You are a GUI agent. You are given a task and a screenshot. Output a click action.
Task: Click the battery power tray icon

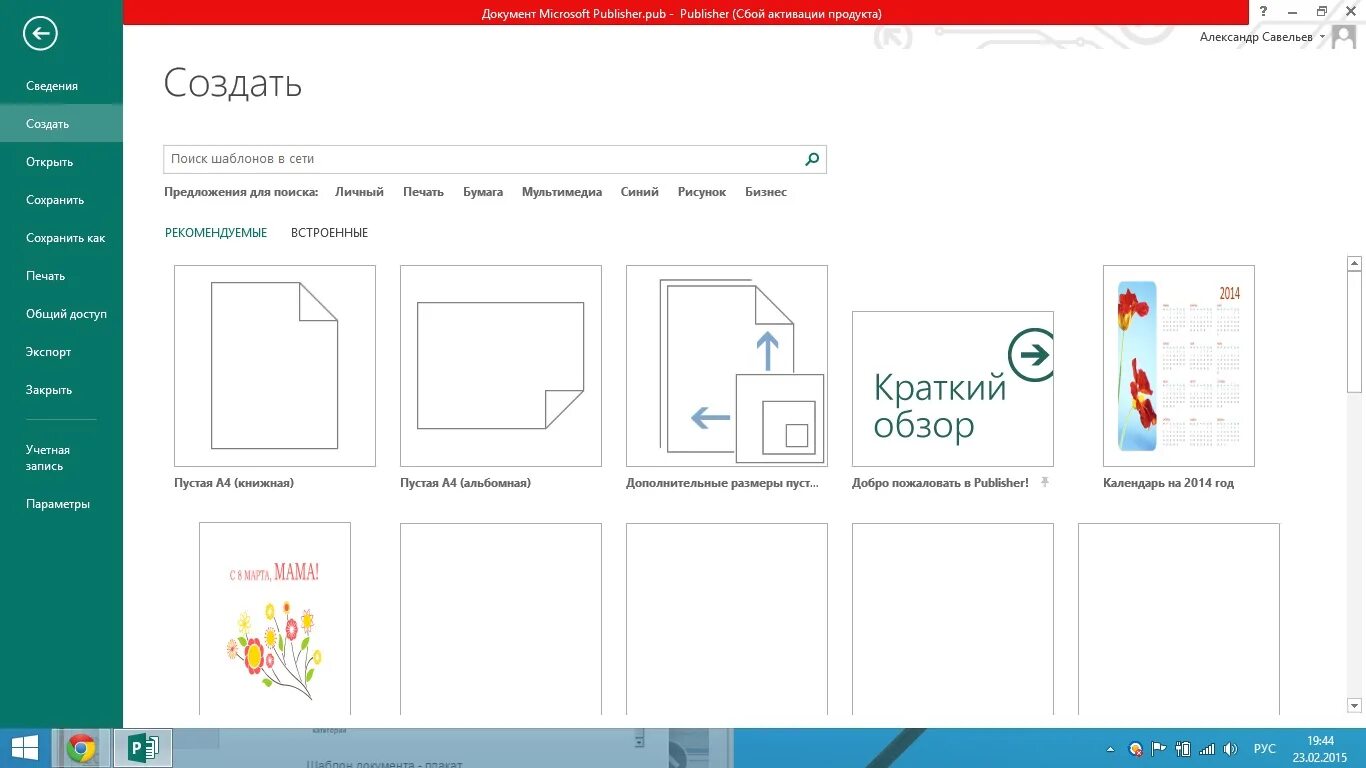tap(1183, 749)
